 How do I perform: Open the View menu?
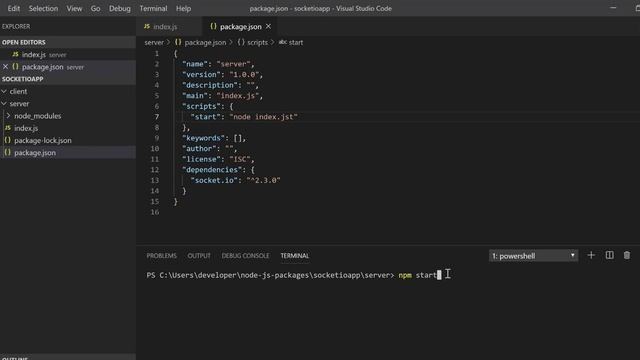click(x=74, y=9)
